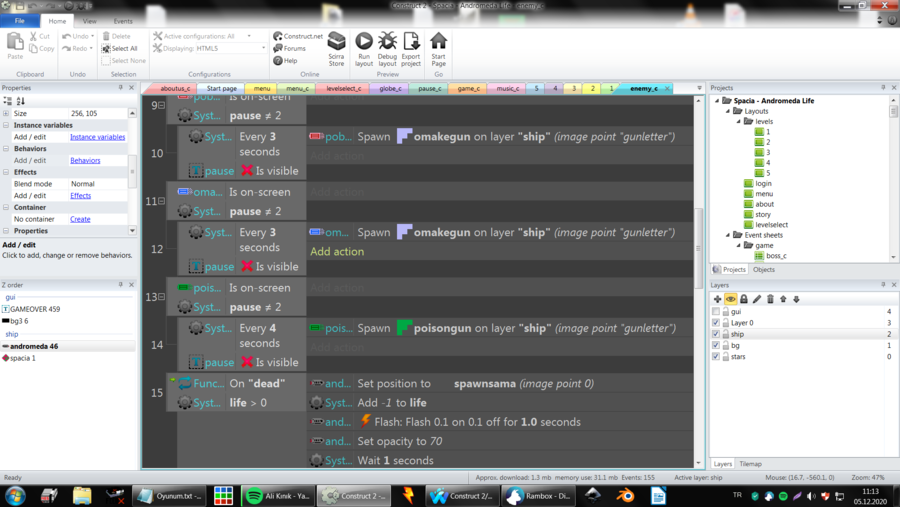Viewport: 900px width, 507px height.
Task: Click the Cut tool icon
Action: coord(33,36)
